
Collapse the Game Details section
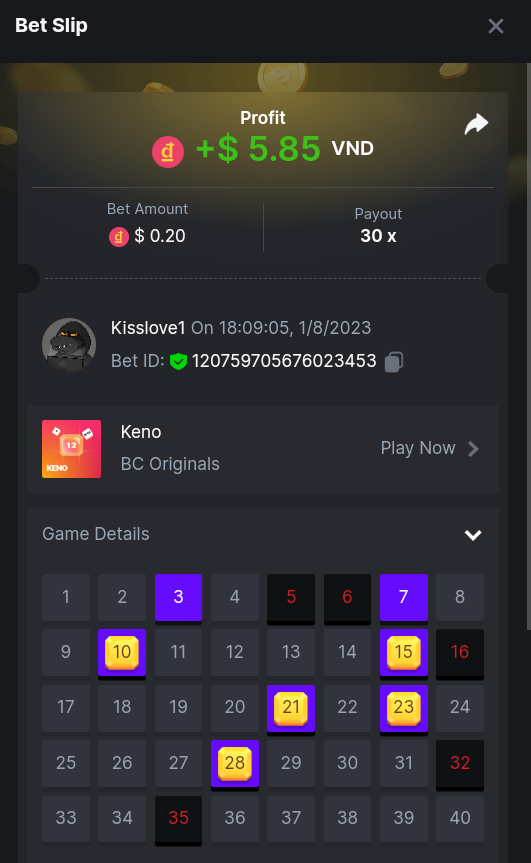473,534
